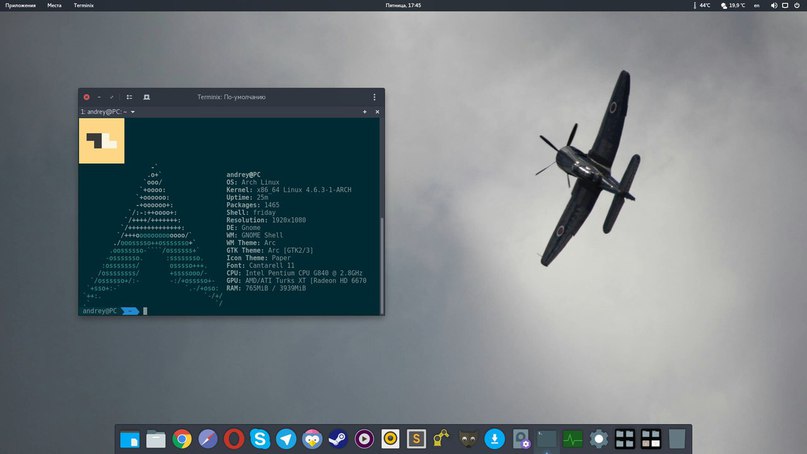The width and height of the screenshot is (807, 454).
Task: Open the purple media player icon in dock
Action: (364, 440)
